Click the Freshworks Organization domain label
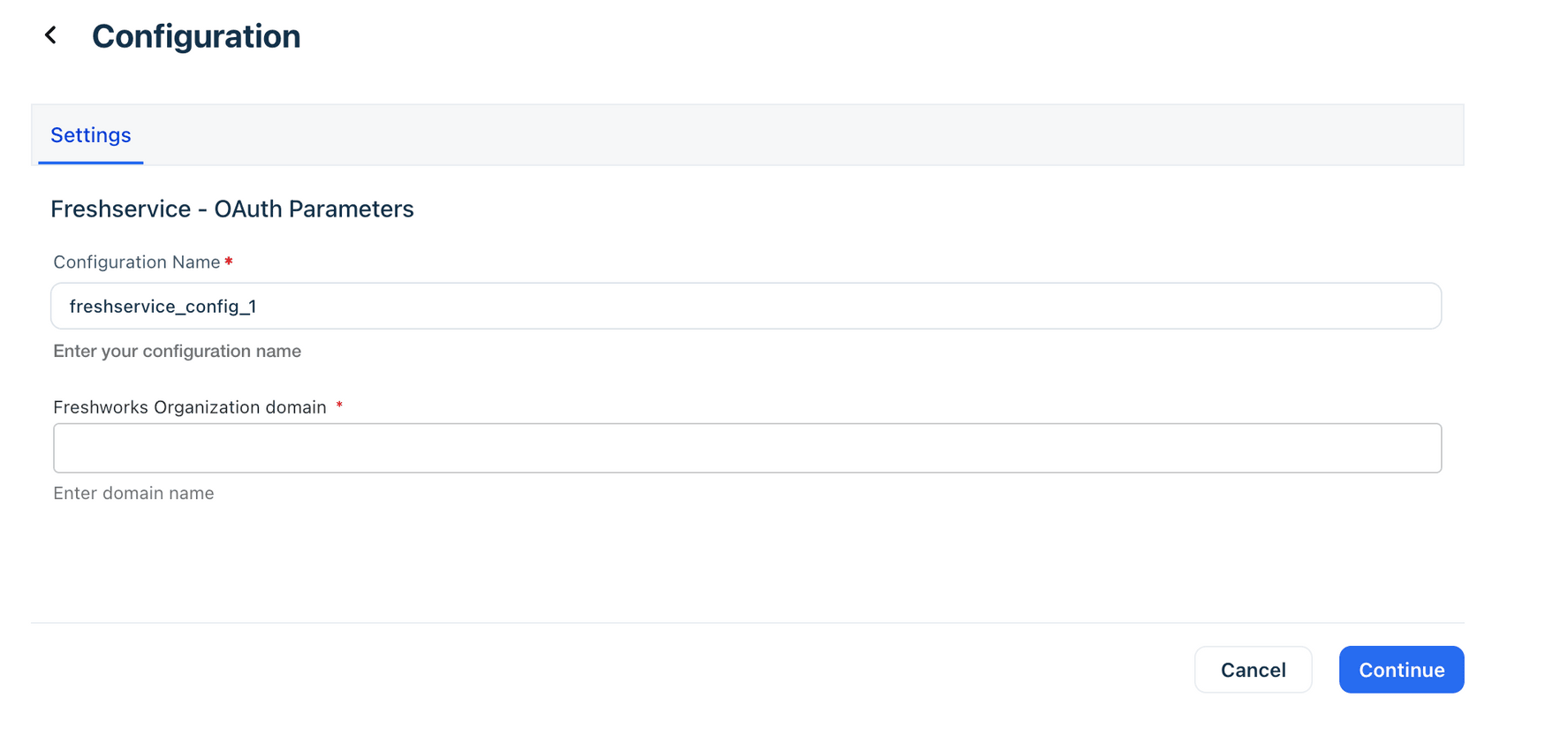 (x=190, y=407)
